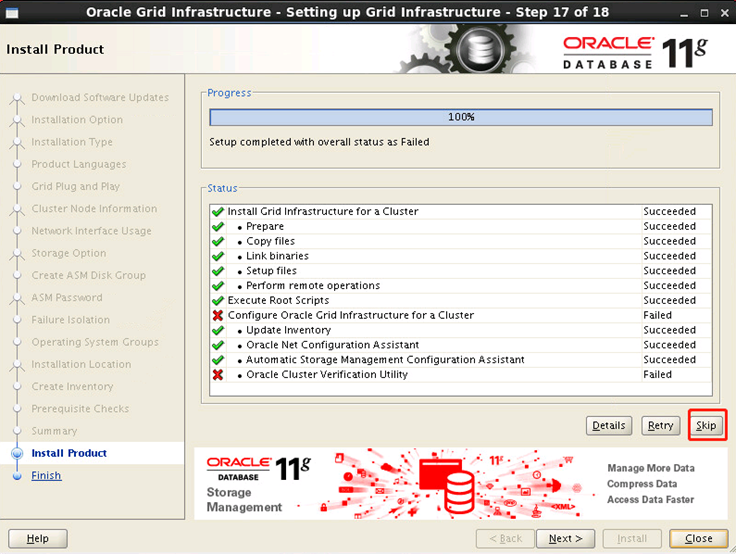Click green check beside Install Grid Infrastructure for a Cluster

218,212
